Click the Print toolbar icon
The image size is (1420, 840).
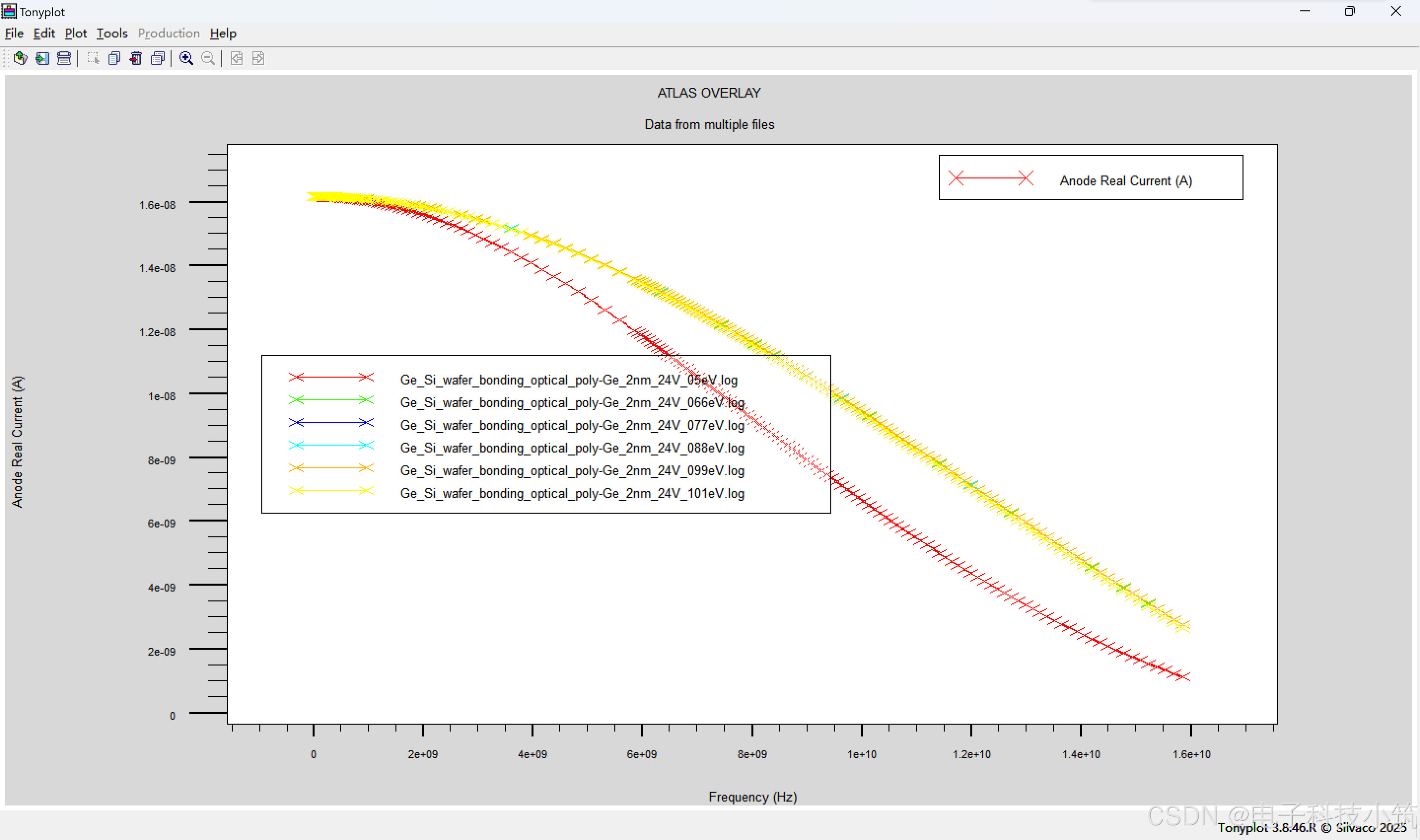pyautogui.click(x=64, y=58)
